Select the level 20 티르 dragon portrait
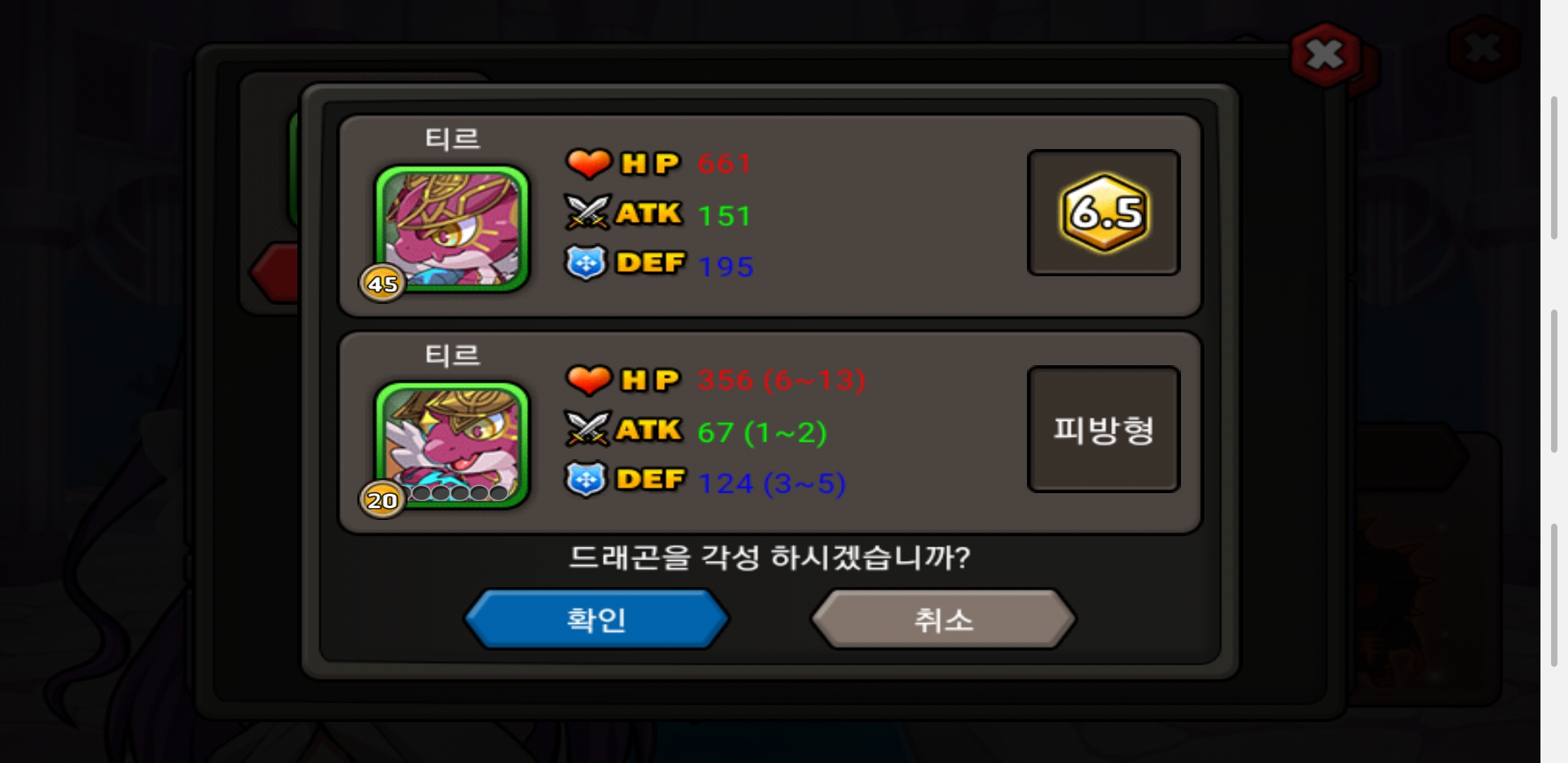Image resolution: width=1568 pixels, height=763 pixels. pos(452,444)
